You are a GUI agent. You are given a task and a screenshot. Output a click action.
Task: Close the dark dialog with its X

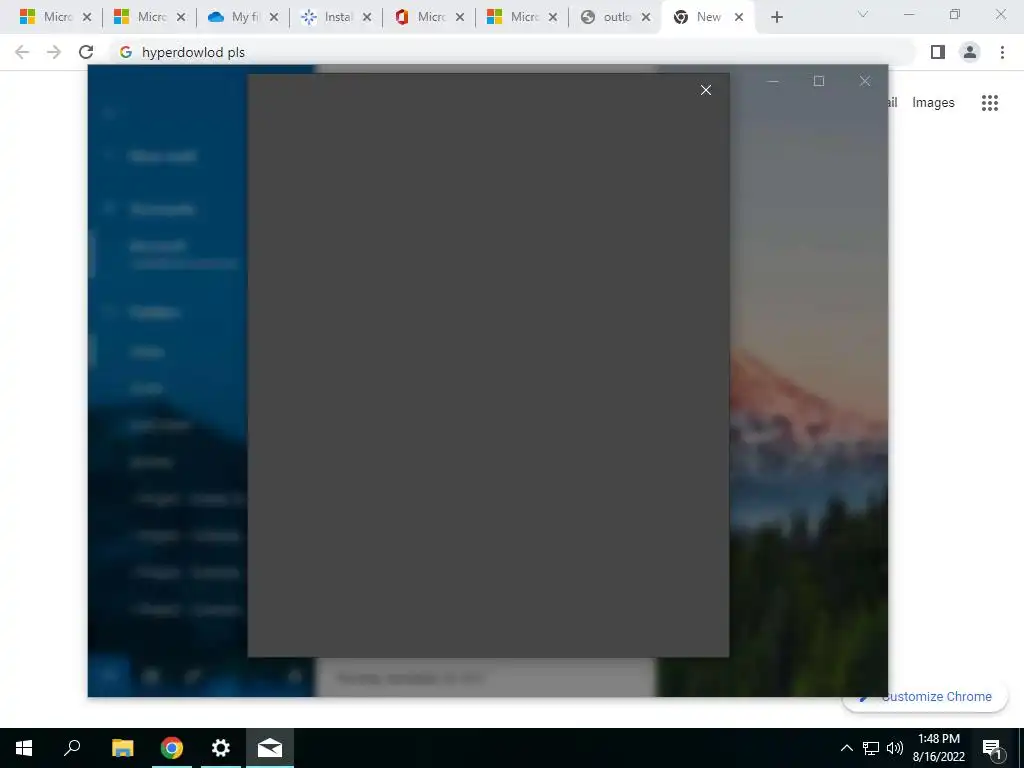(705, 90)
